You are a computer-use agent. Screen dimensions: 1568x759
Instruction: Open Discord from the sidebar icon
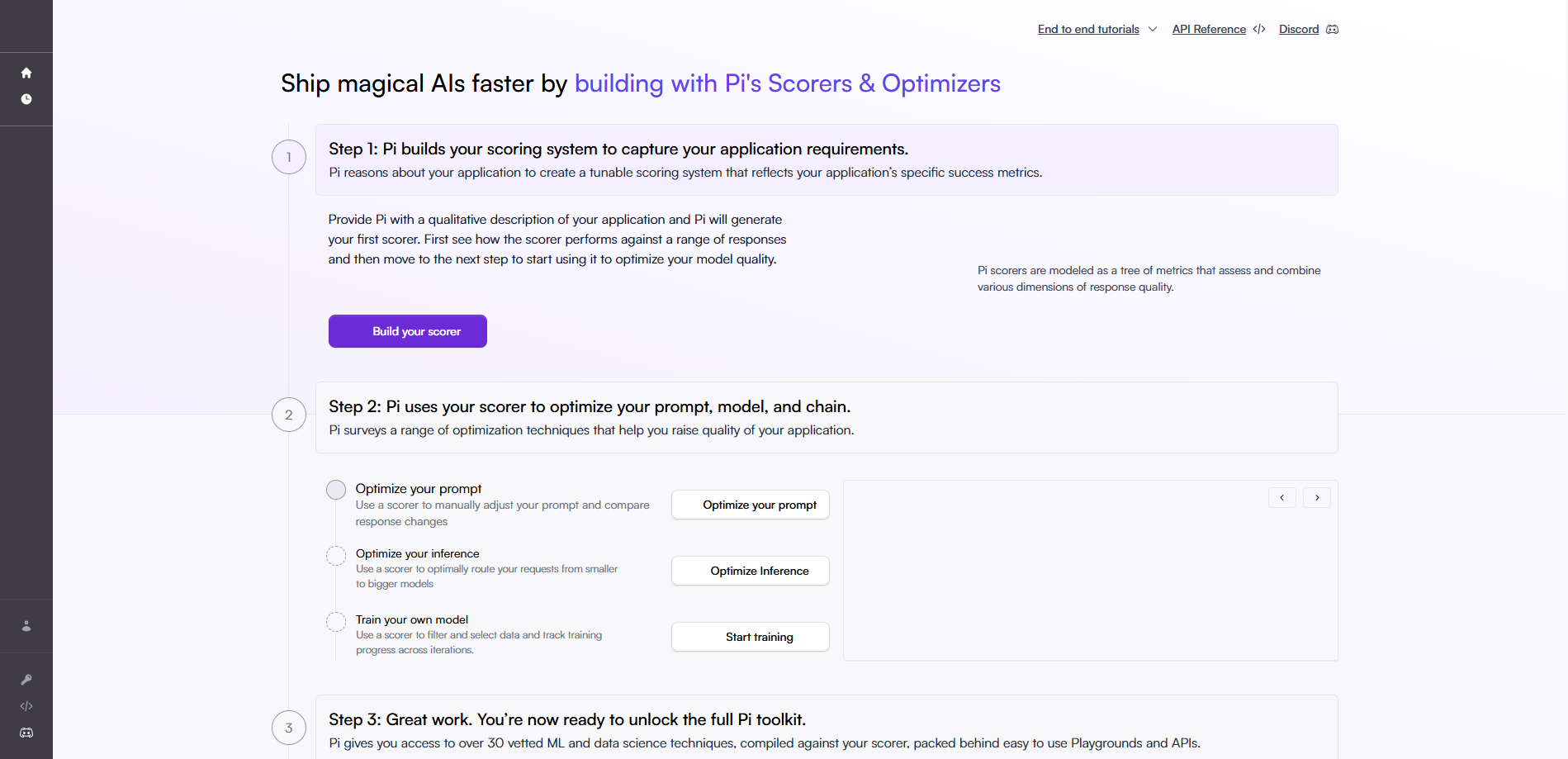[26, 733]
